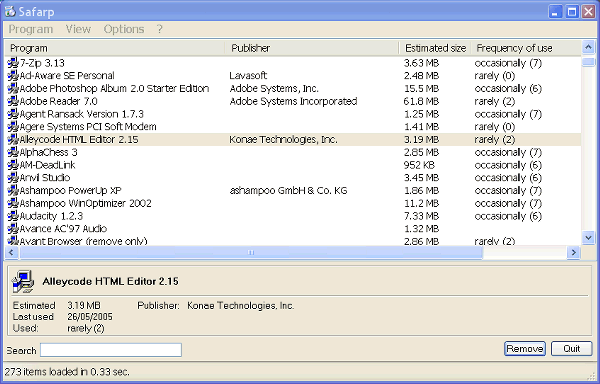Click the 11.2 MB size cell
Image resolution: width=600 pixels, height=384 pixels.
coord(421,203)
